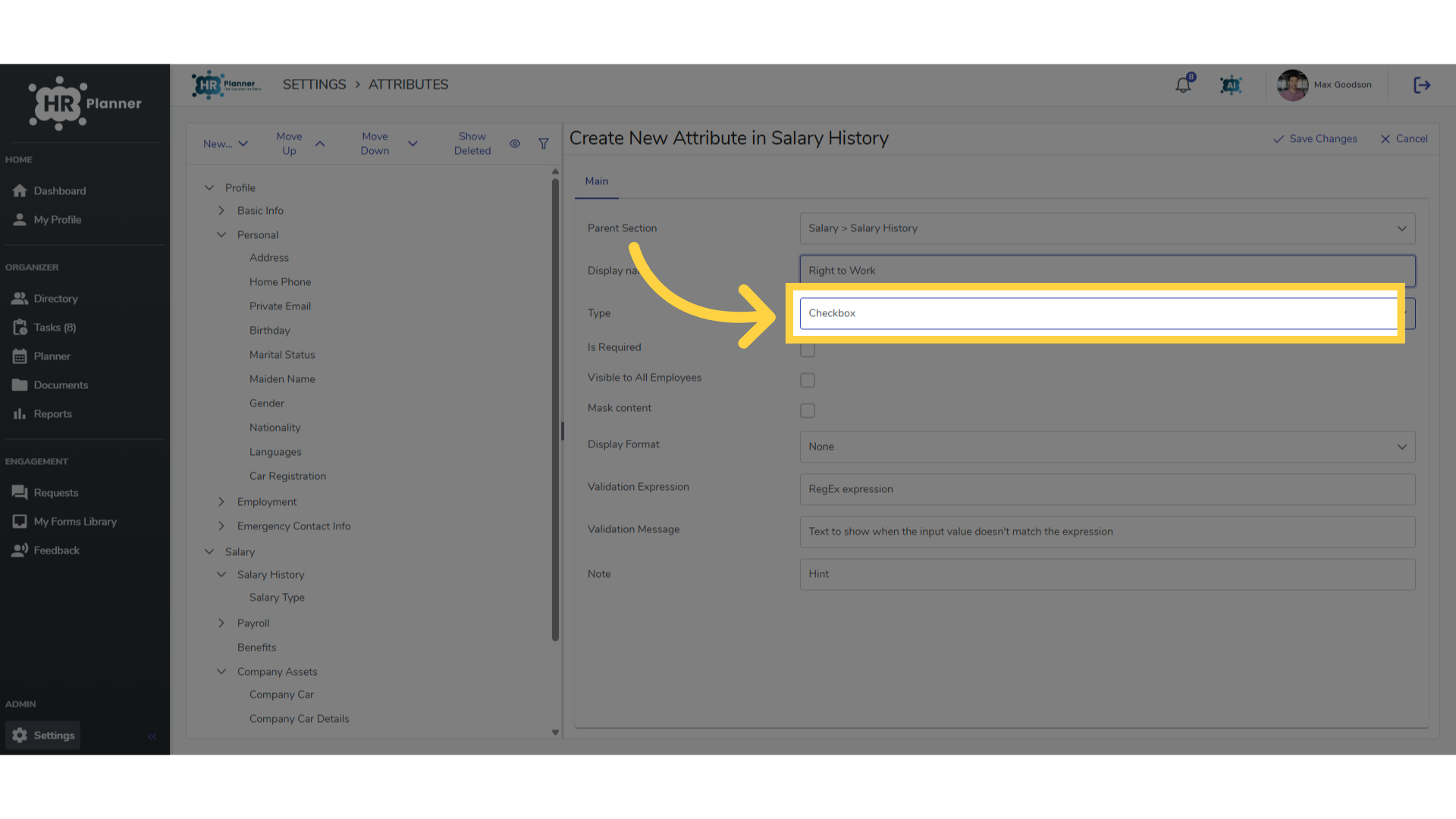Collapse the sidebar with double chevron

point(152,736)
